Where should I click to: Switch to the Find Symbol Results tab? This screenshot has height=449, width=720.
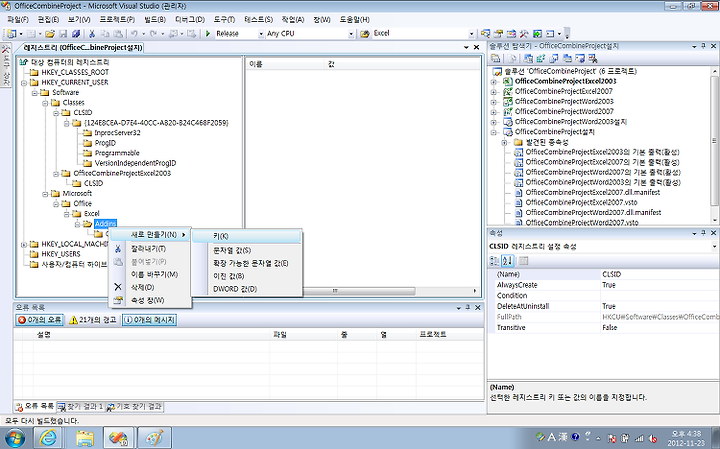(135, 407)
